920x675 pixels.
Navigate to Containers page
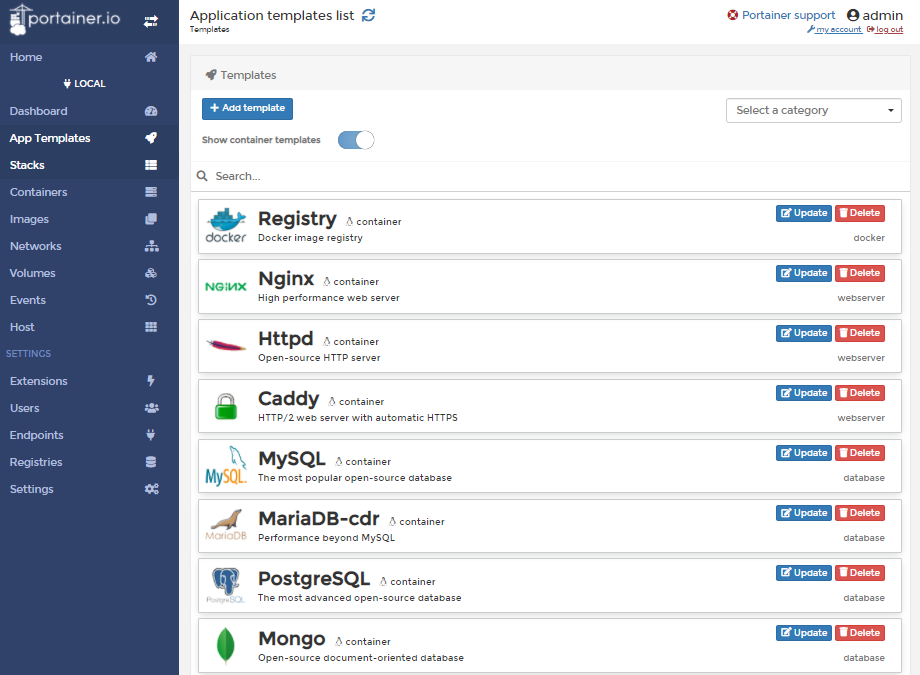pos(89,192)
